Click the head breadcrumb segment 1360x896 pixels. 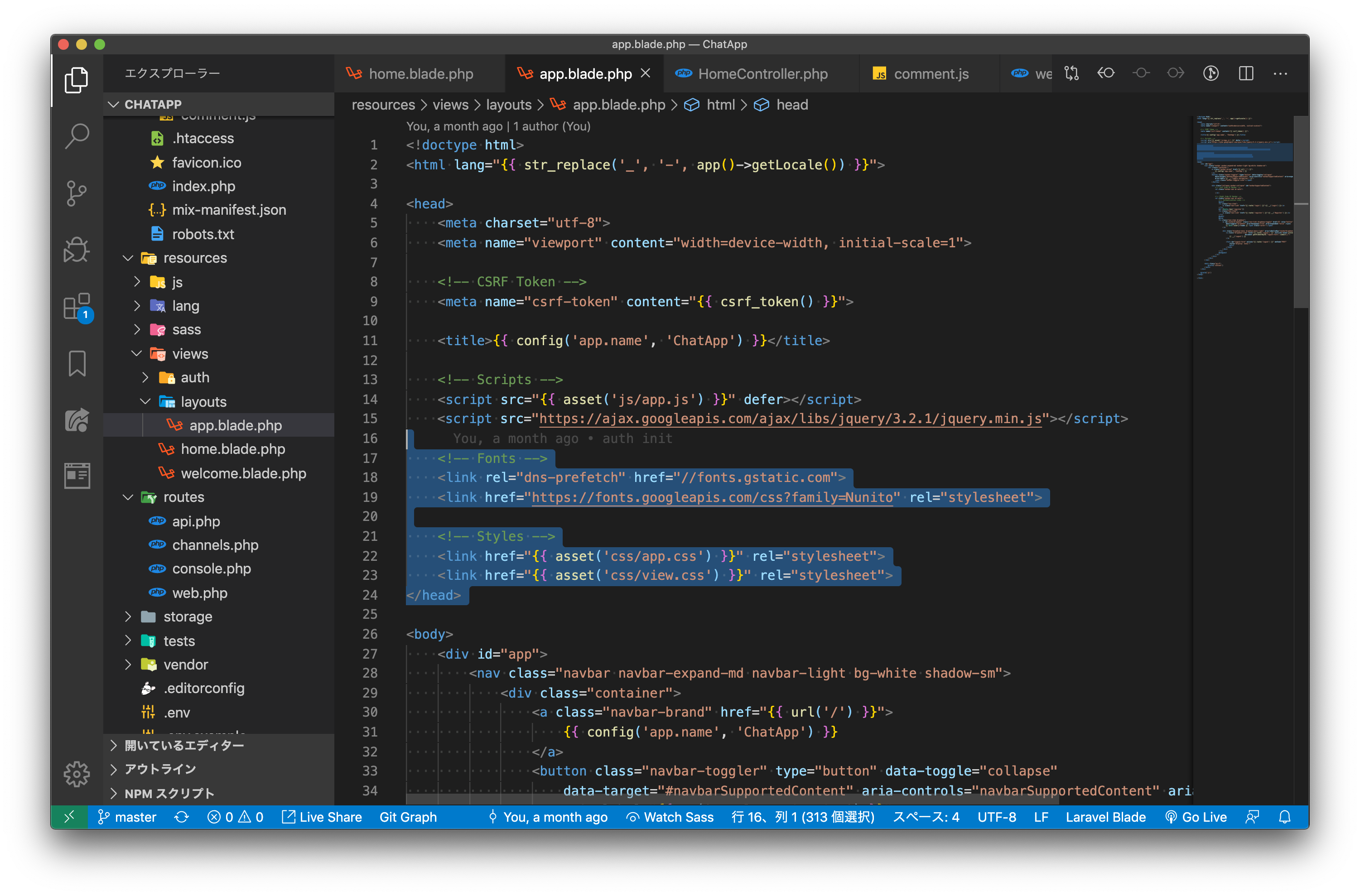(792, 105)
